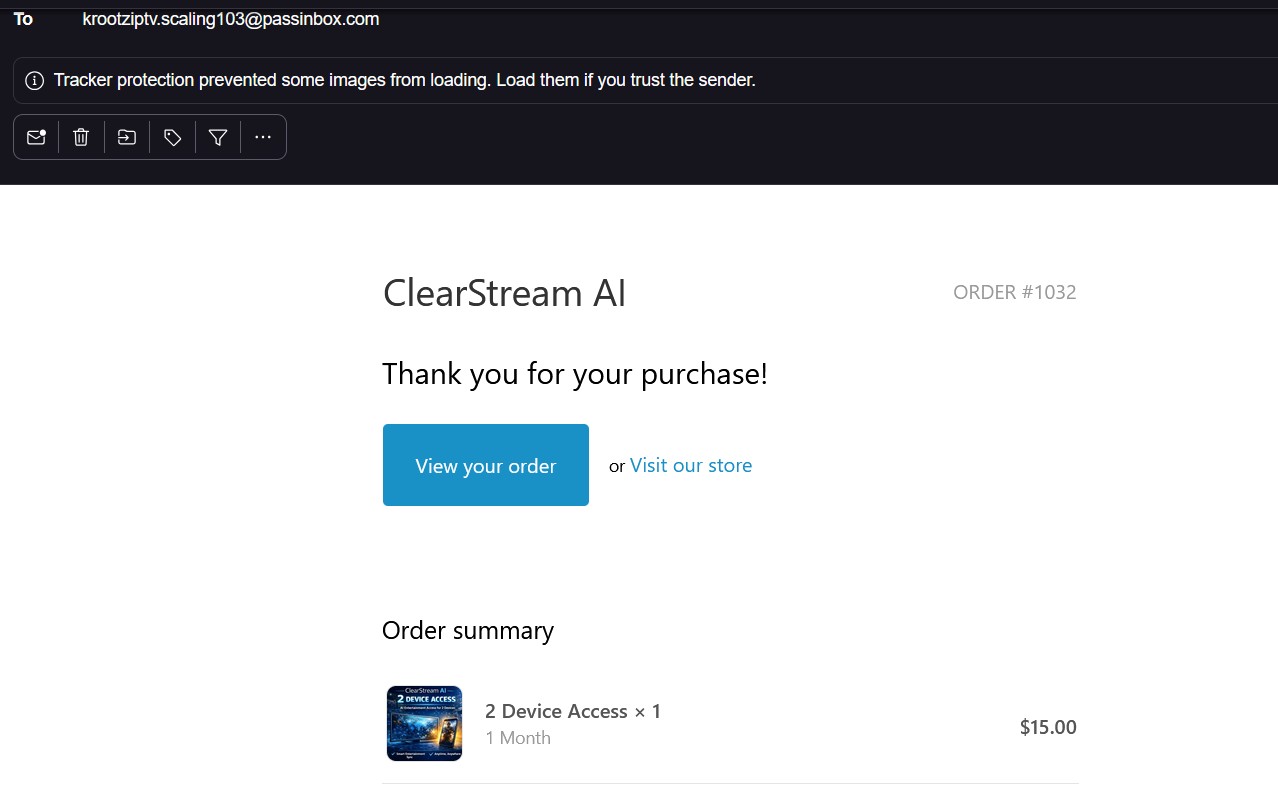Screen dimensions: 1278x791
Task: Click the ORDER #1032 number
Action: [x=1014, y=292]
